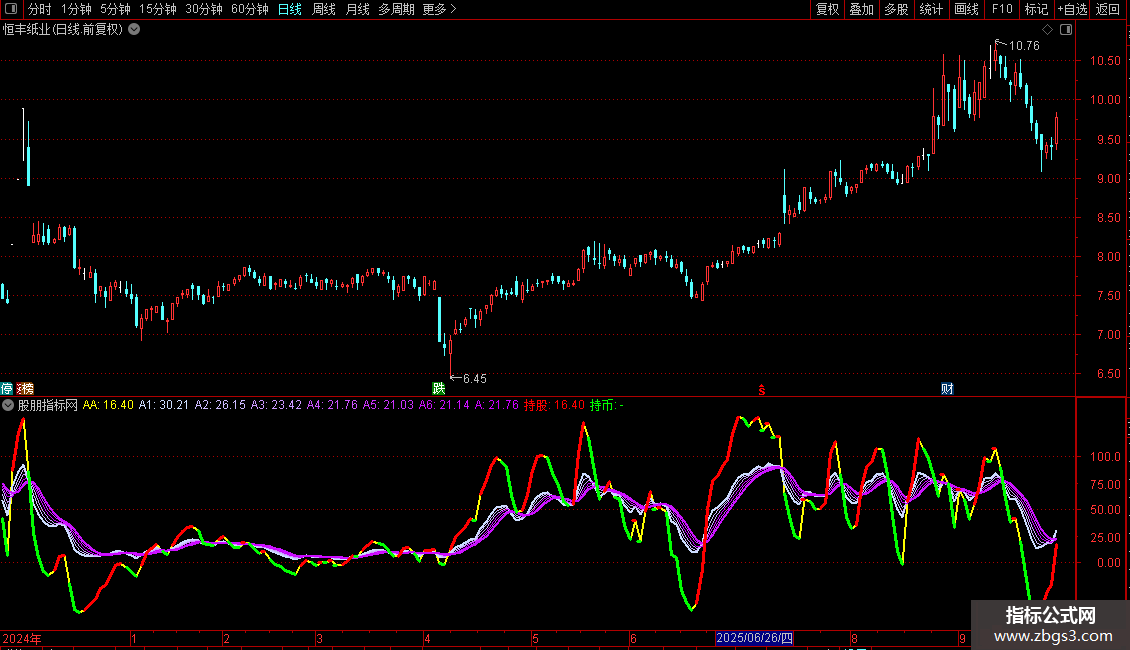Image resolution: width=1130 pixels, height=650 pixels.
Task: Open dropdown beside 股朋指标网 indicator name
Action: 8,405
